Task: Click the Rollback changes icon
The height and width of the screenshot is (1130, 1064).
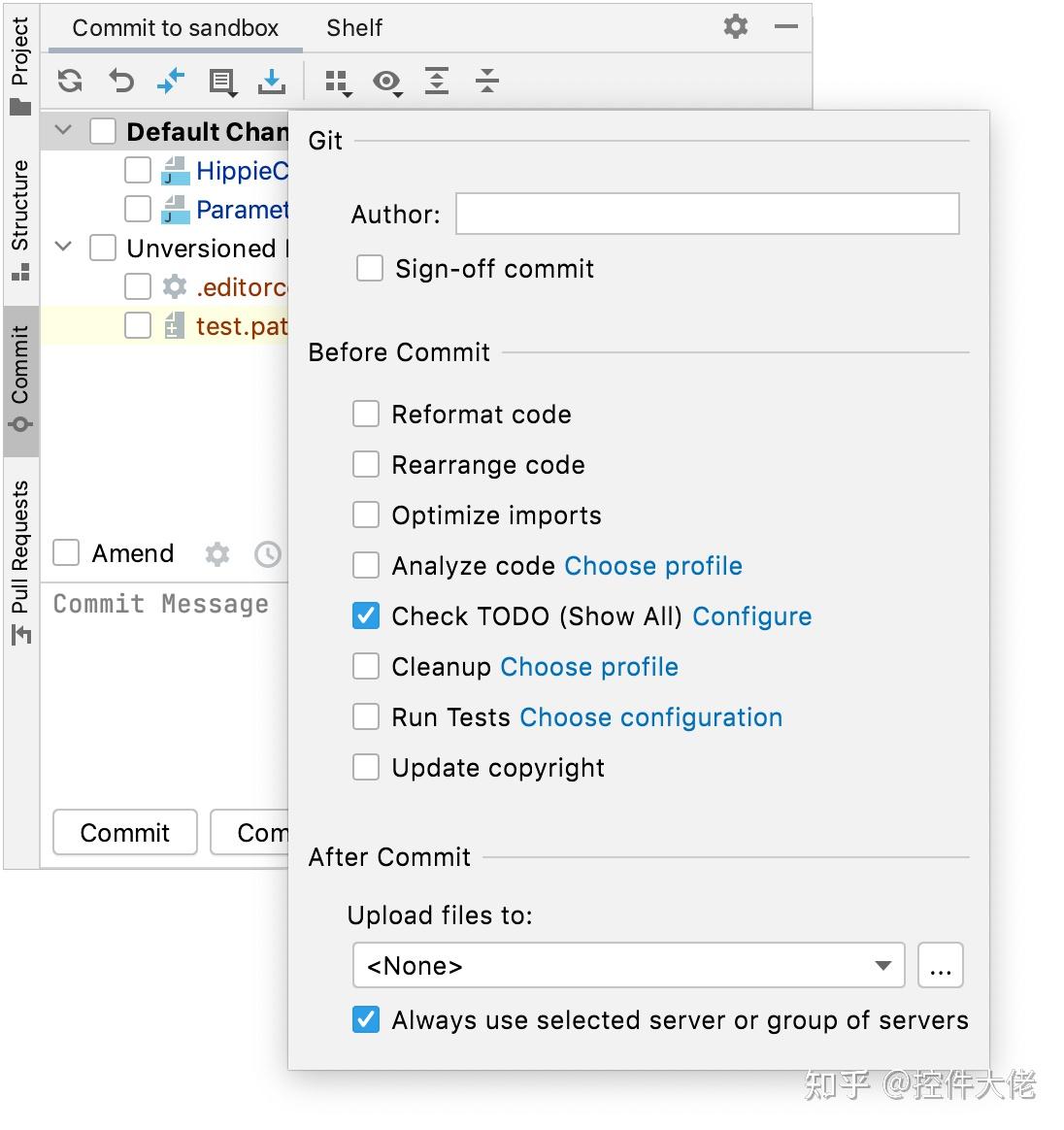Action: pyautogui.click(x=120, y=82)
